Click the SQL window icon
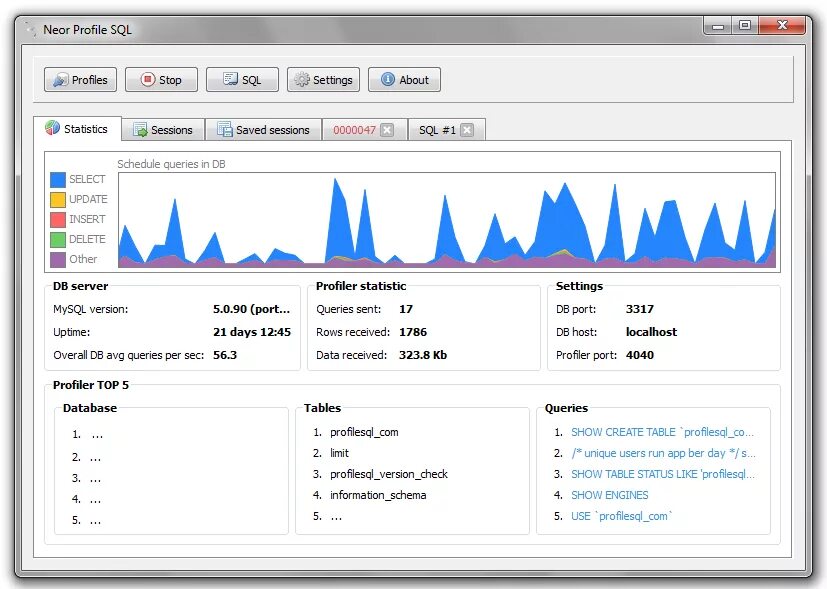Viewport: 827px width, 589px height. 230,79
